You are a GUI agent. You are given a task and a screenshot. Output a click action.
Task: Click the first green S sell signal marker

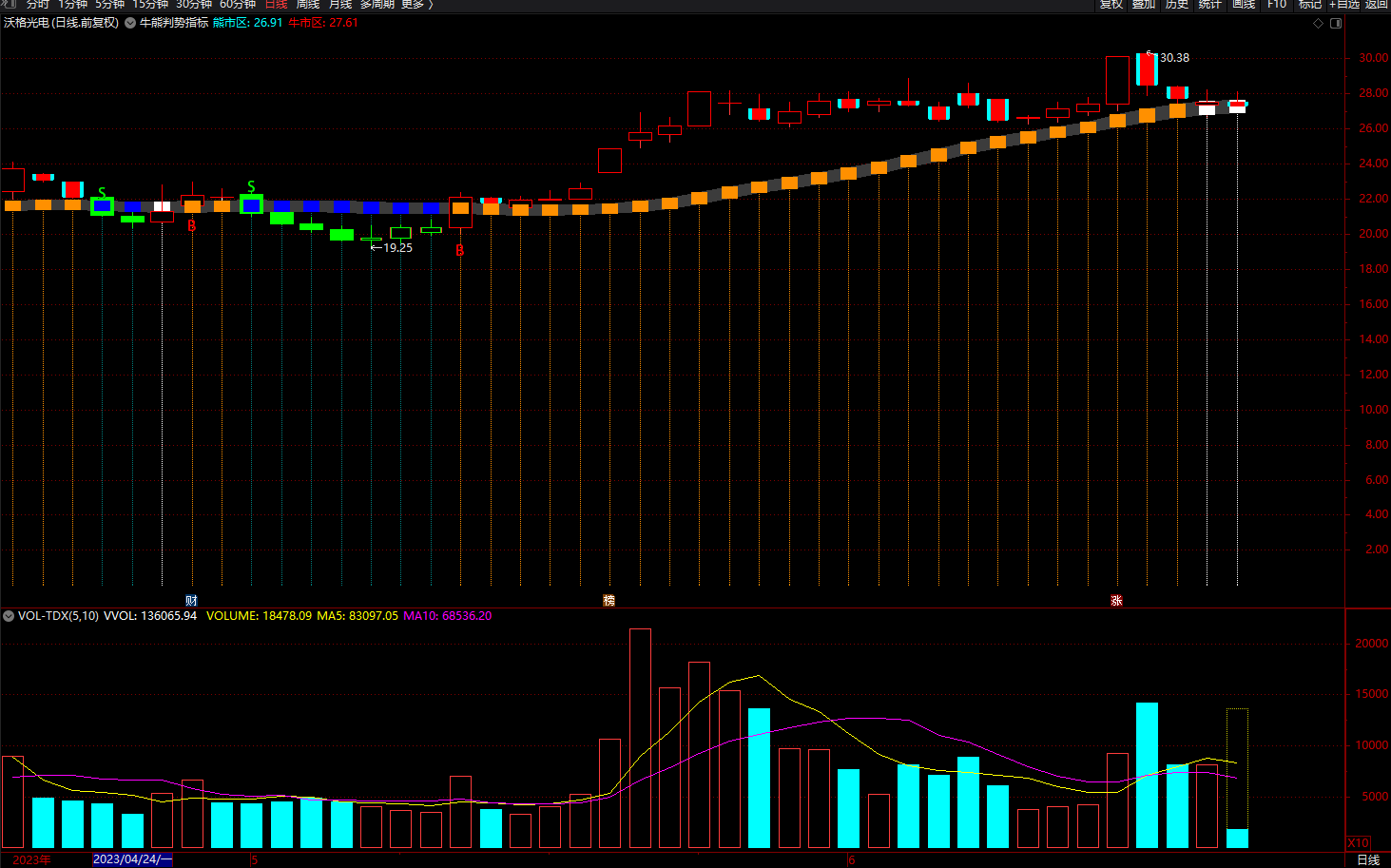pyautogui.click(x=102, y=193)
